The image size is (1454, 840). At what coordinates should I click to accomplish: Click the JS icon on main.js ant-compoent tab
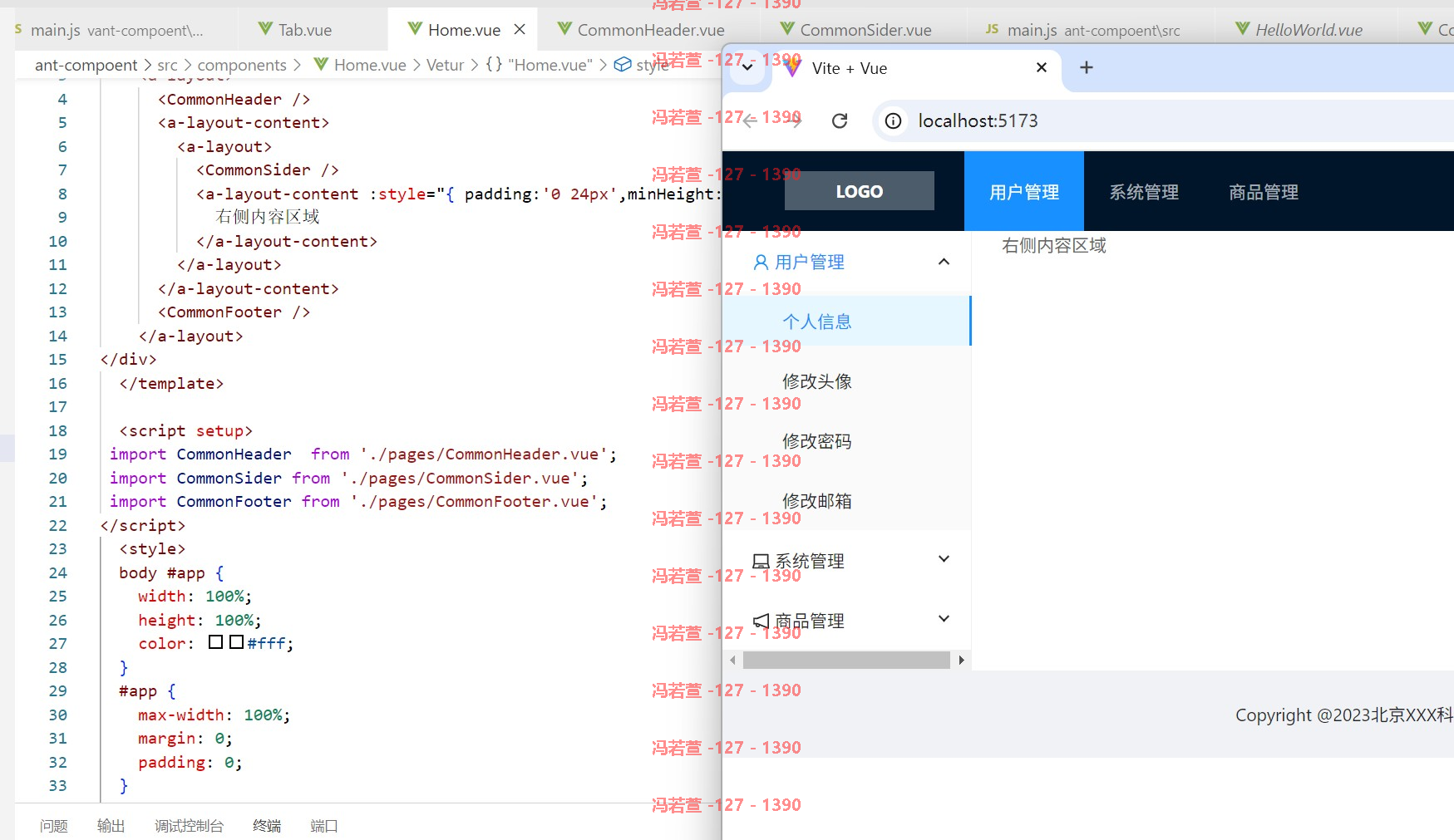coord(992,29)
